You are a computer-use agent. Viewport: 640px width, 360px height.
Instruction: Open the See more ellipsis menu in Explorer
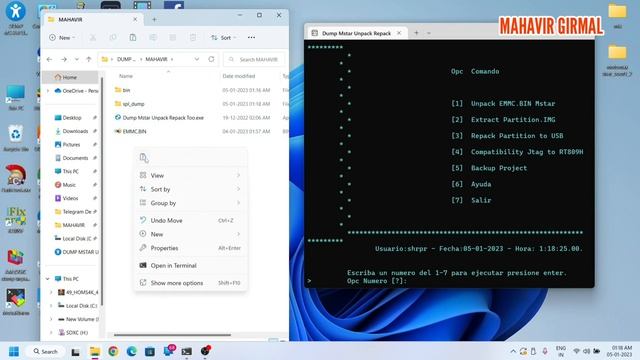coord(251,38)
